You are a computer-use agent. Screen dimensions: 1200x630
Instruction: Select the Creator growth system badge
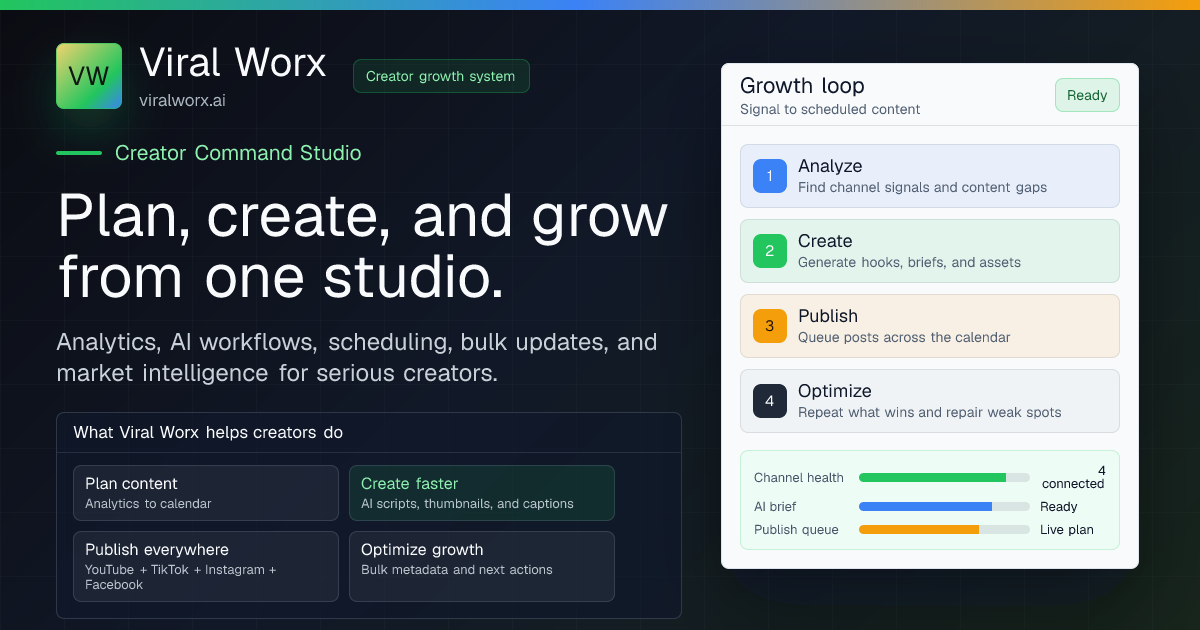pos(441,76)
